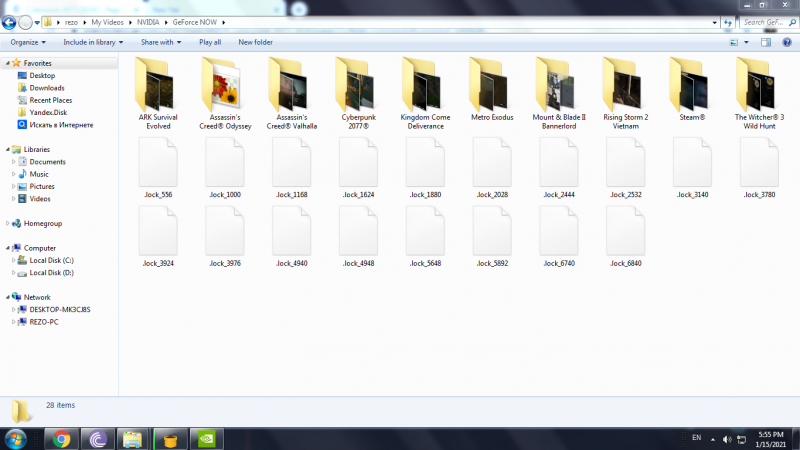Open the Include in library dropdown
This screenshot has width=800, height=450.
pyautogui.click(x=93, y=42)
